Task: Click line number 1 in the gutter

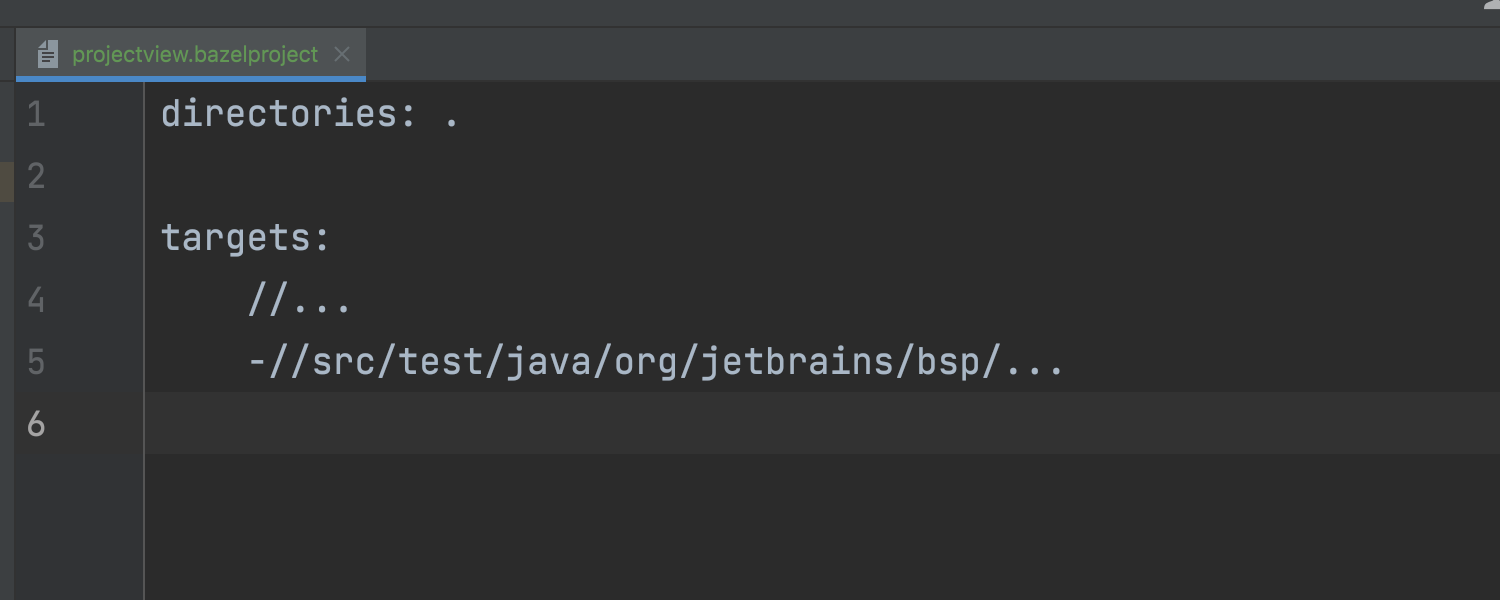Action: [x=36, y=115]
